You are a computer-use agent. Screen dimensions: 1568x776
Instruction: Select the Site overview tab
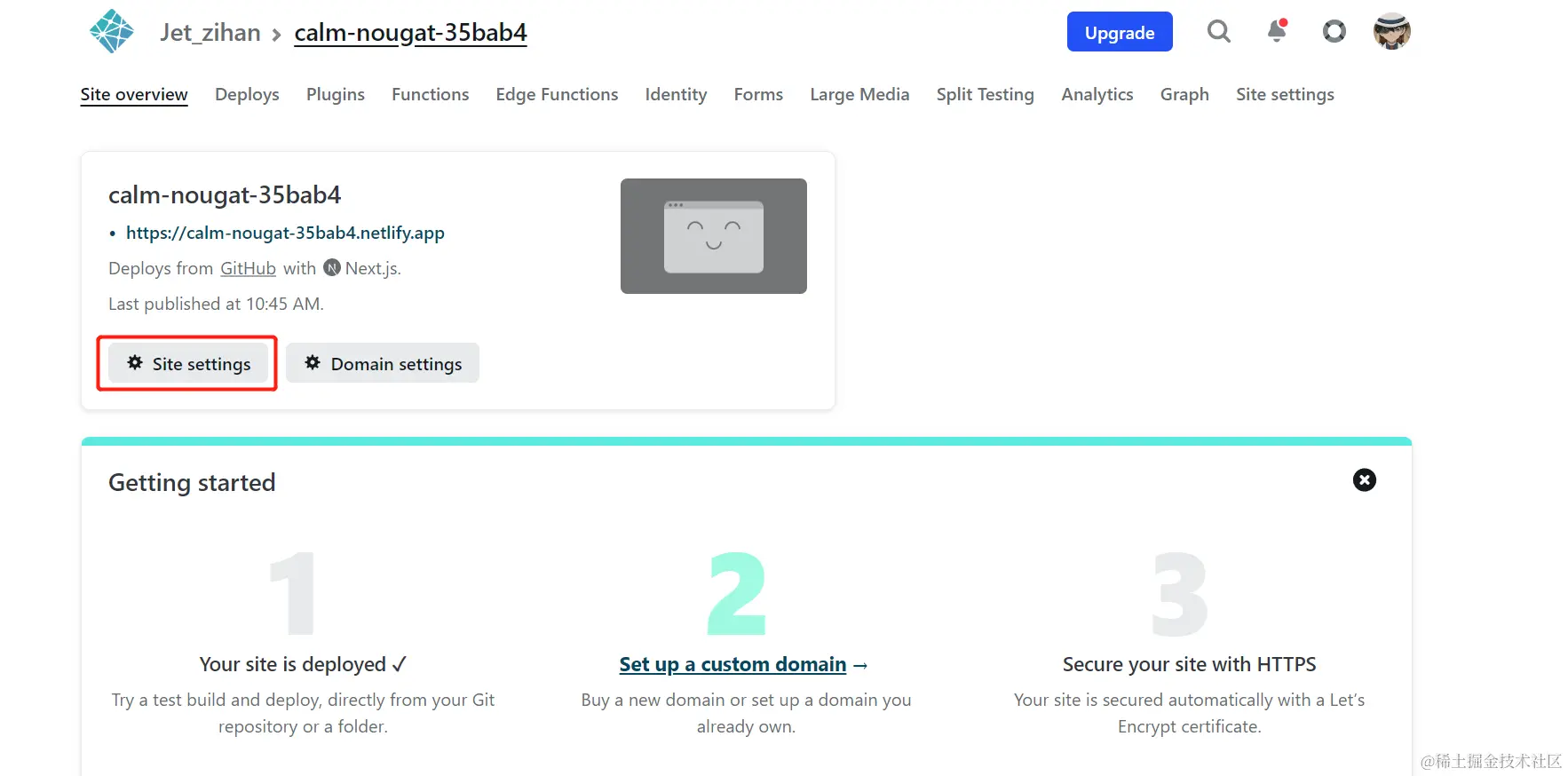pos(134,94)
